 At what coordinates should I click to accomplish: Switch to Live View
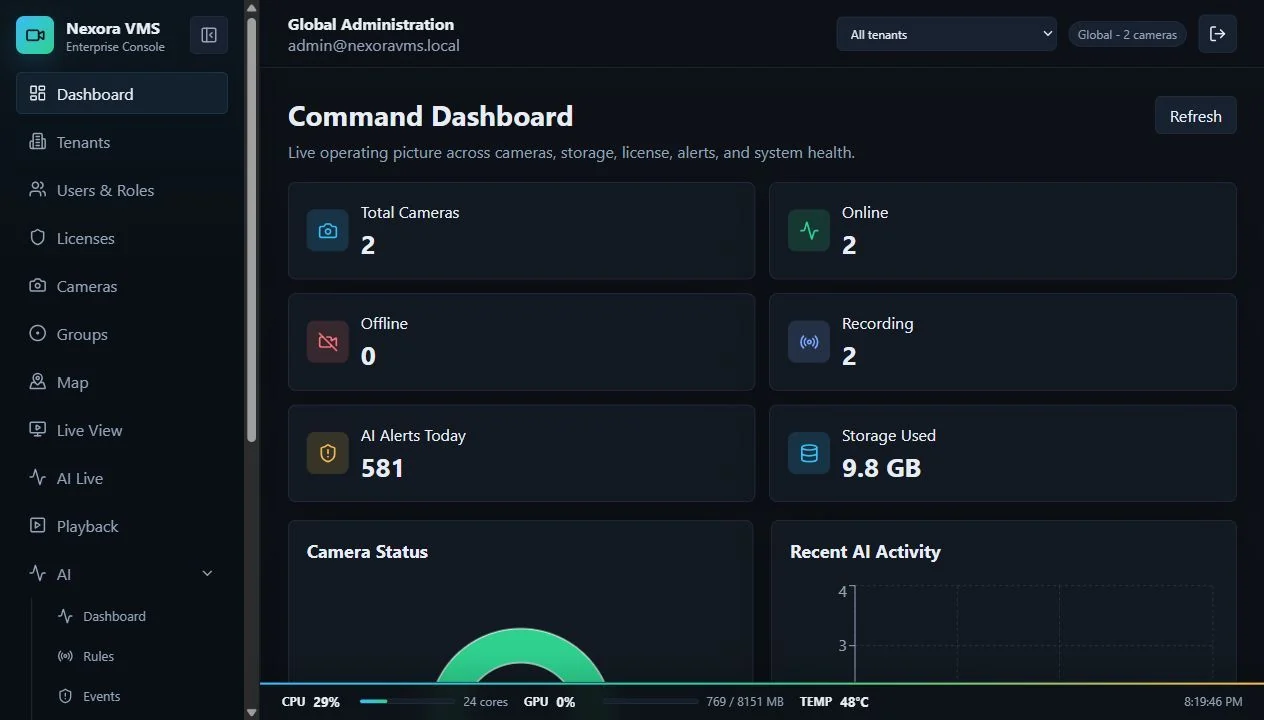coord(122,430)
